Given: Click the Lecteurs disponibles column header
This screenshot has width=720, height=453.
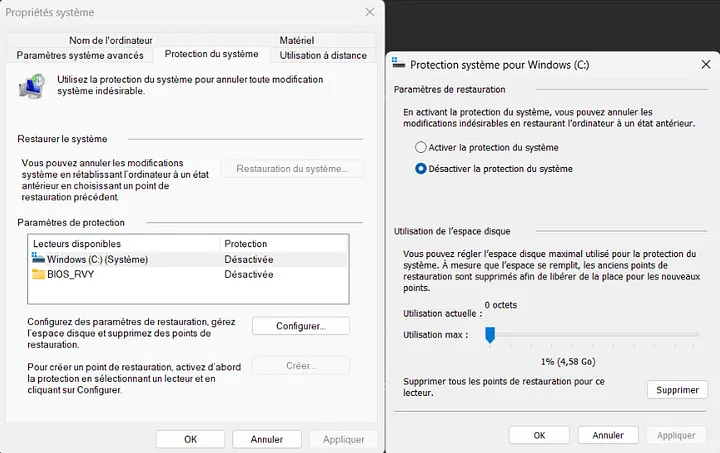Looking at the screenshot, I should pos(77,244).
